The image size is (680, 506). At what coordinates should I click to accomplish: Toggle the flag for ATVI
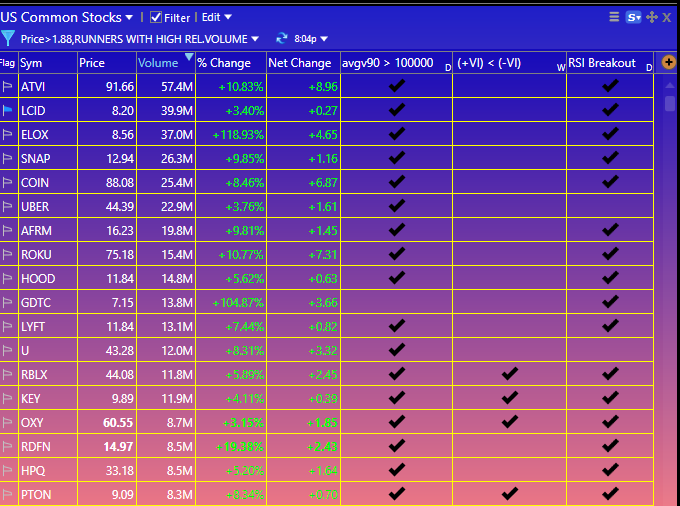[x=7, y=87]
